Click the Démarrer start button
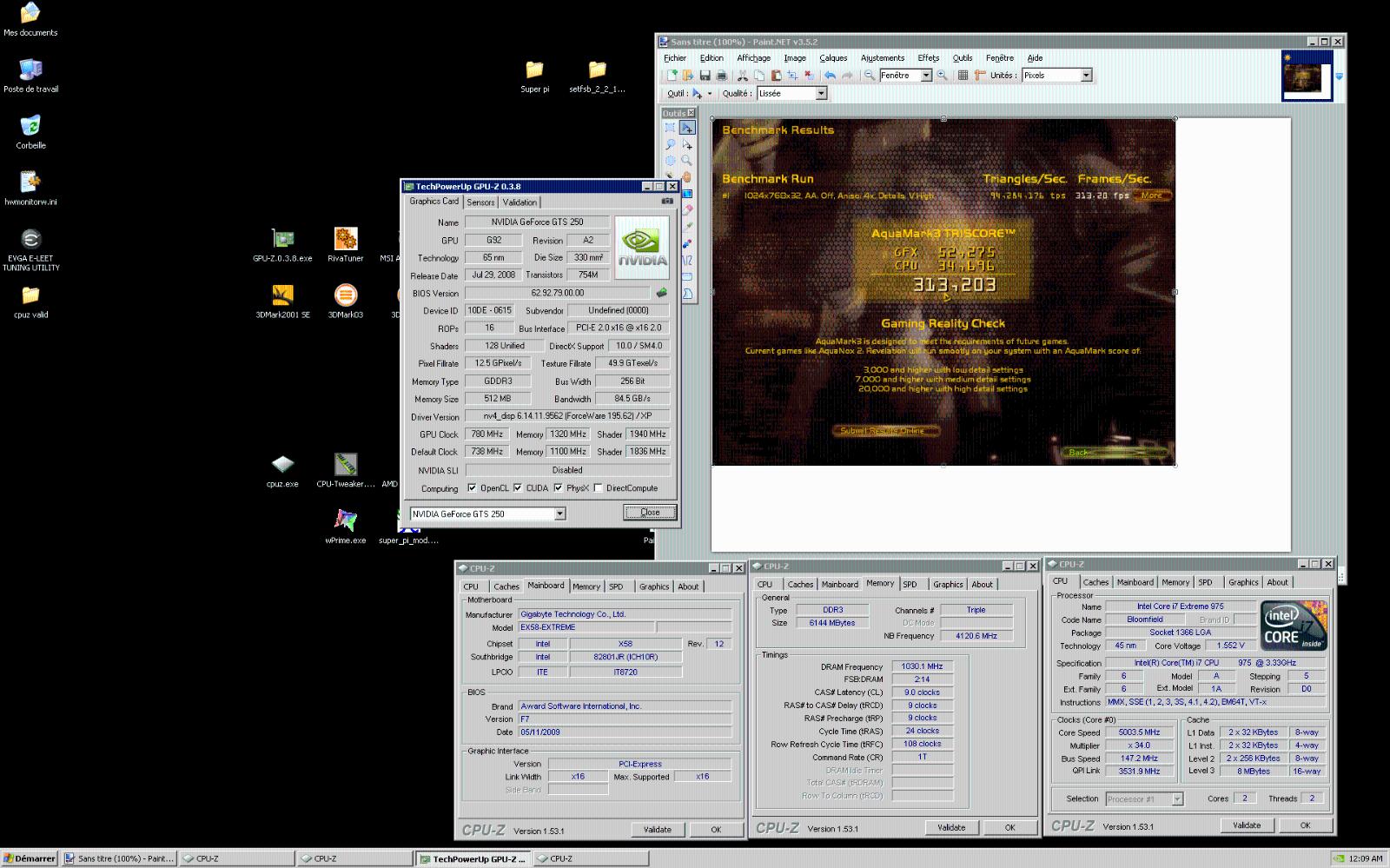1390x868 pixels. click(x=30, y=858)
